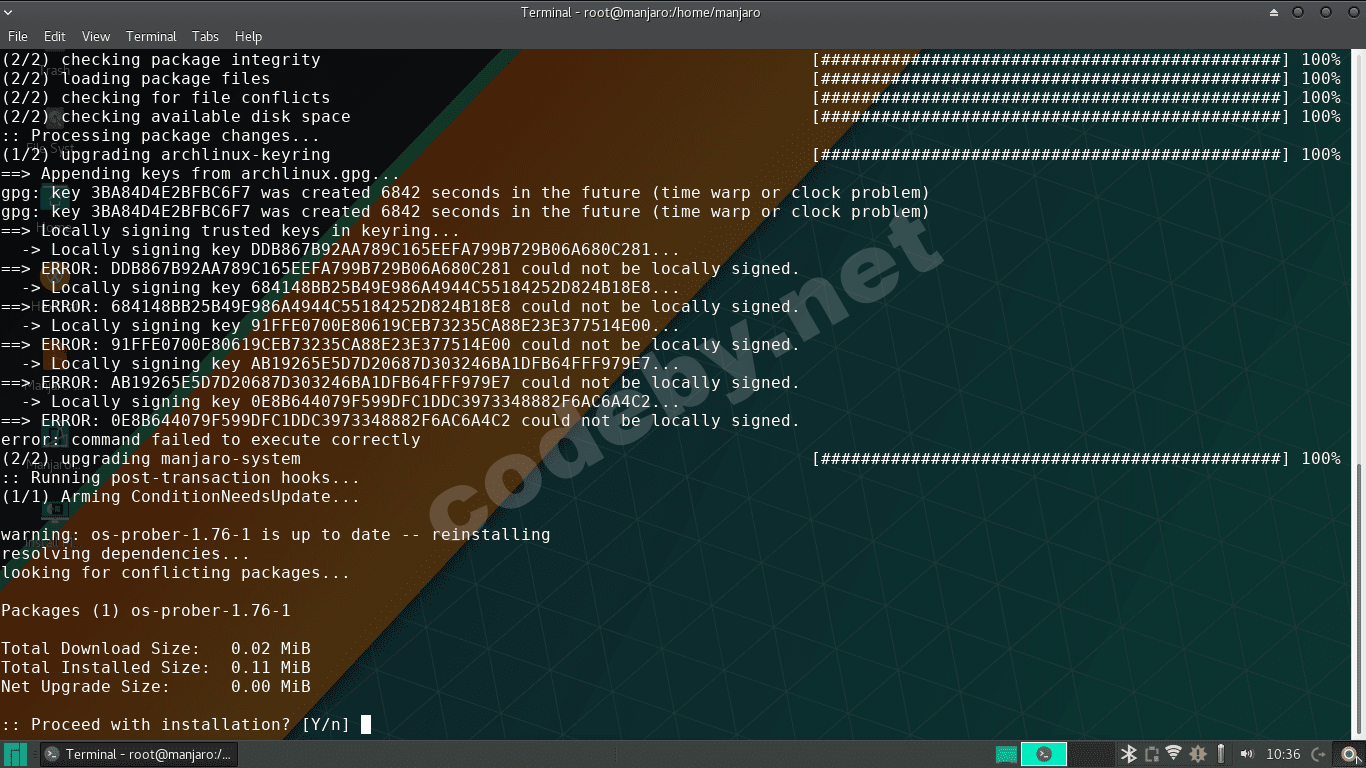Click the ERROR line for key 91FFE0700E80619C...
The image size is (1366, 768).
[x=401, y=344]
